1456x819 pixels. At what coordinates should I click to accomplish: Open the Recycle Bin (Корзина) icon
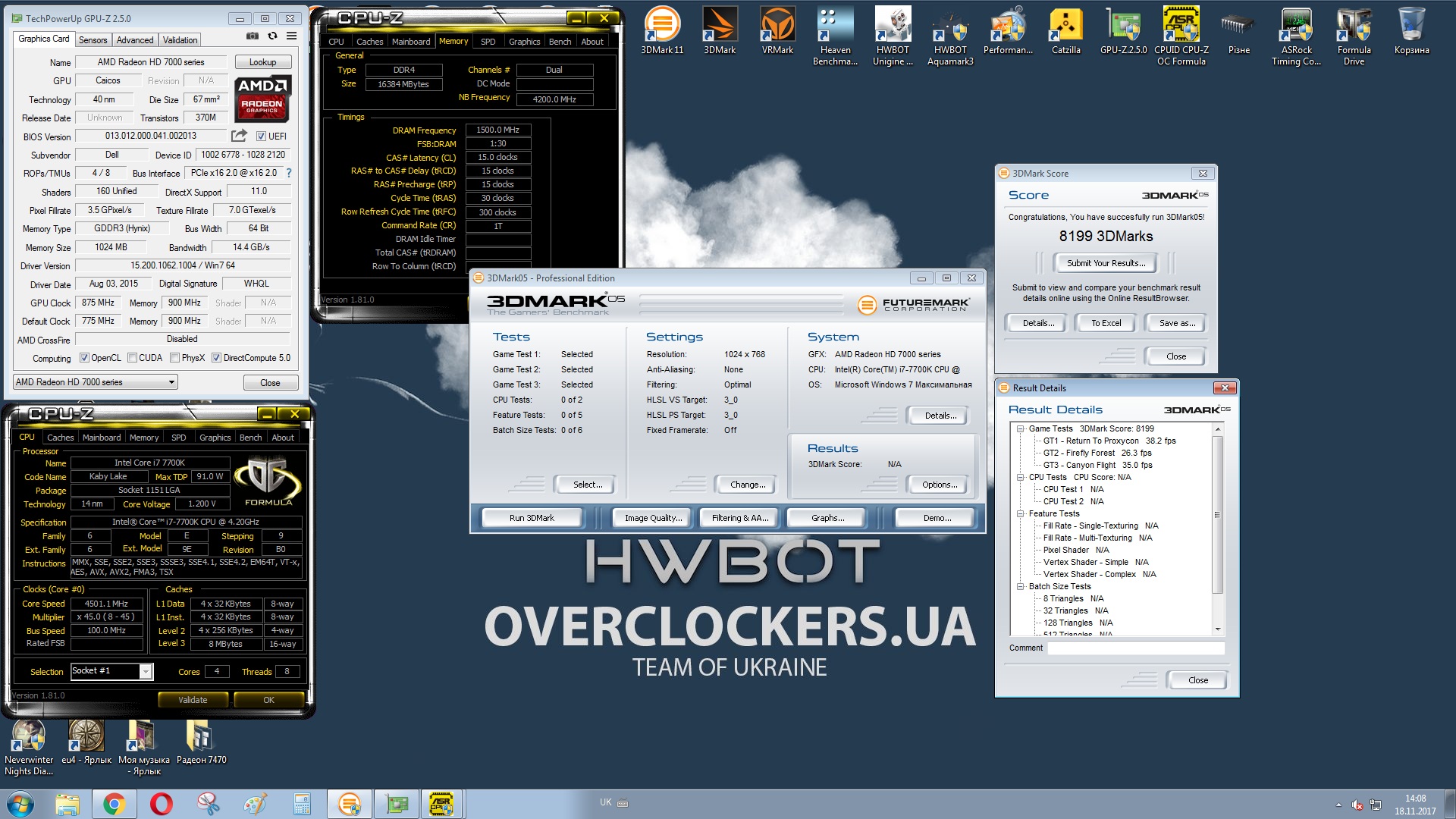(1411, 32)
